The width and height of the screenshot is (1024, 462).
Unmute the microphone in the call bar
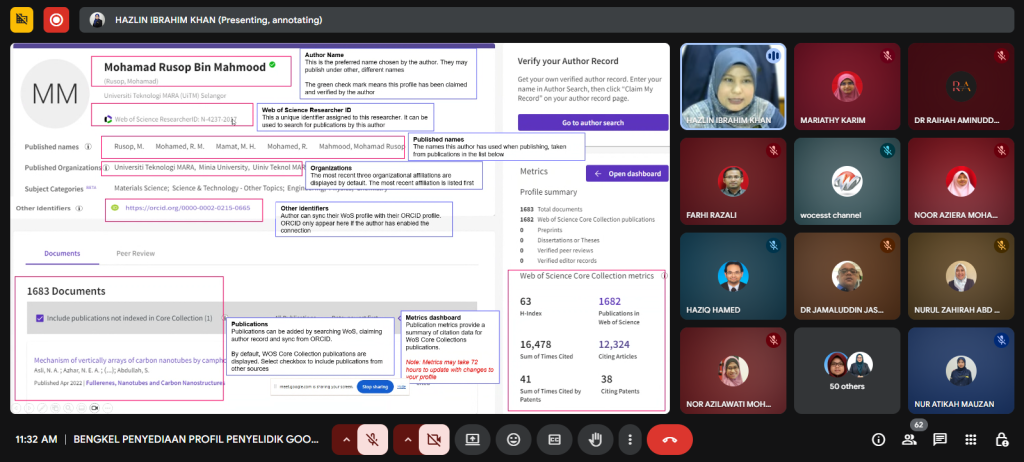tap(372, 439)
